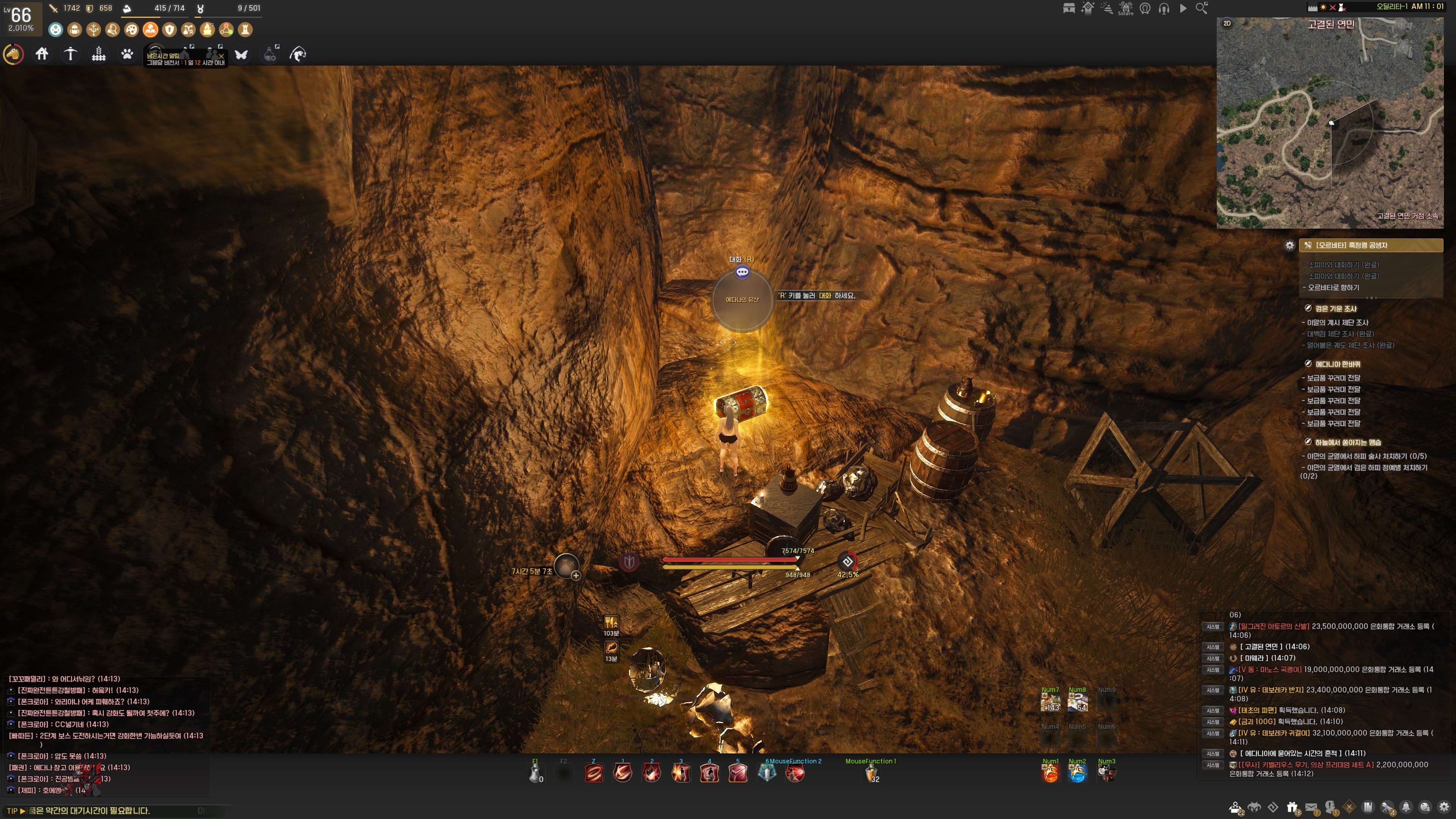
Task: Click the paw print pet icon
Action: 127,54
